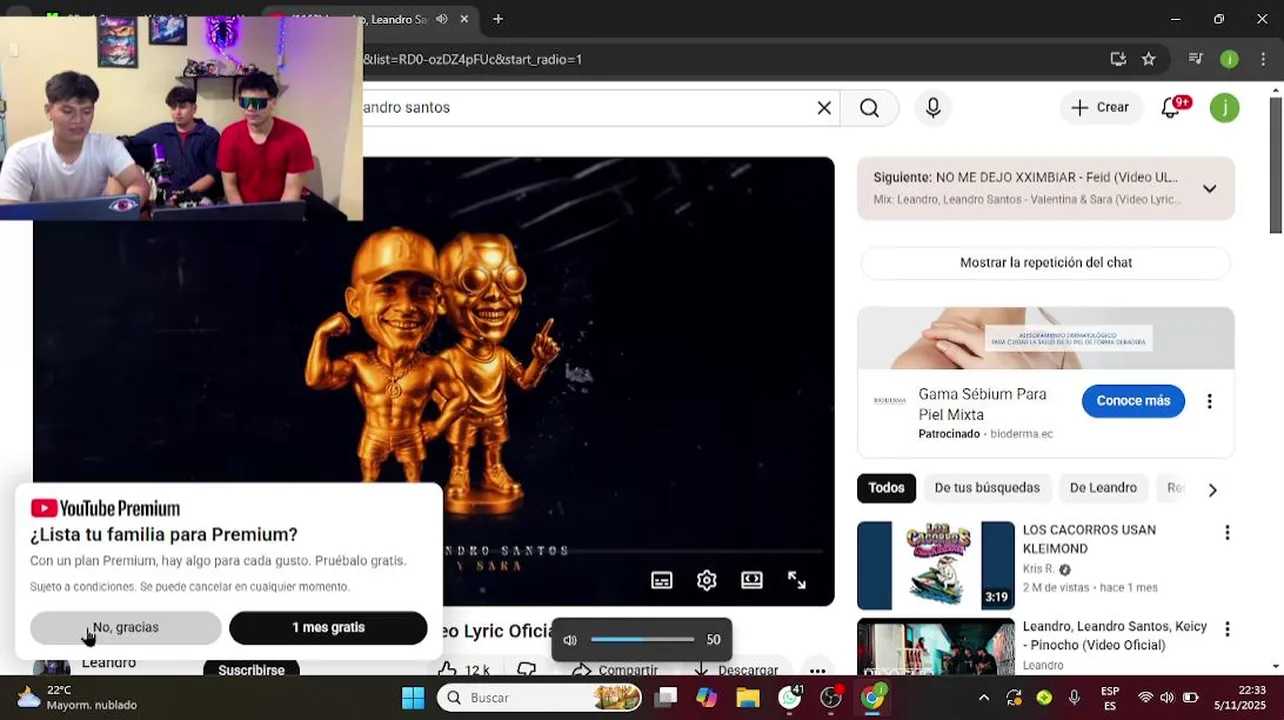Viewport: 1284px width, 720px height.
Task: Select the Todos filter chip
Action: pos(886,488)
